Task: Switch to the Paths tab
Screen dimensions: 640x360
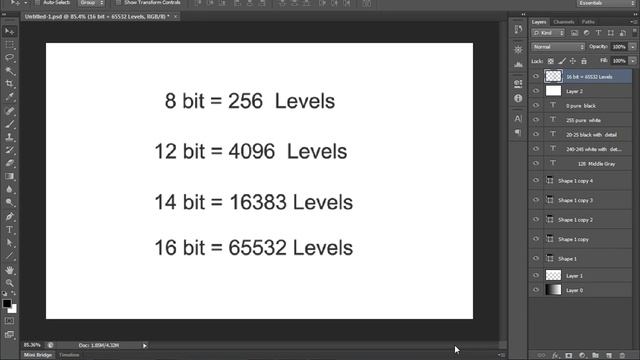Action: pos(588,22)
